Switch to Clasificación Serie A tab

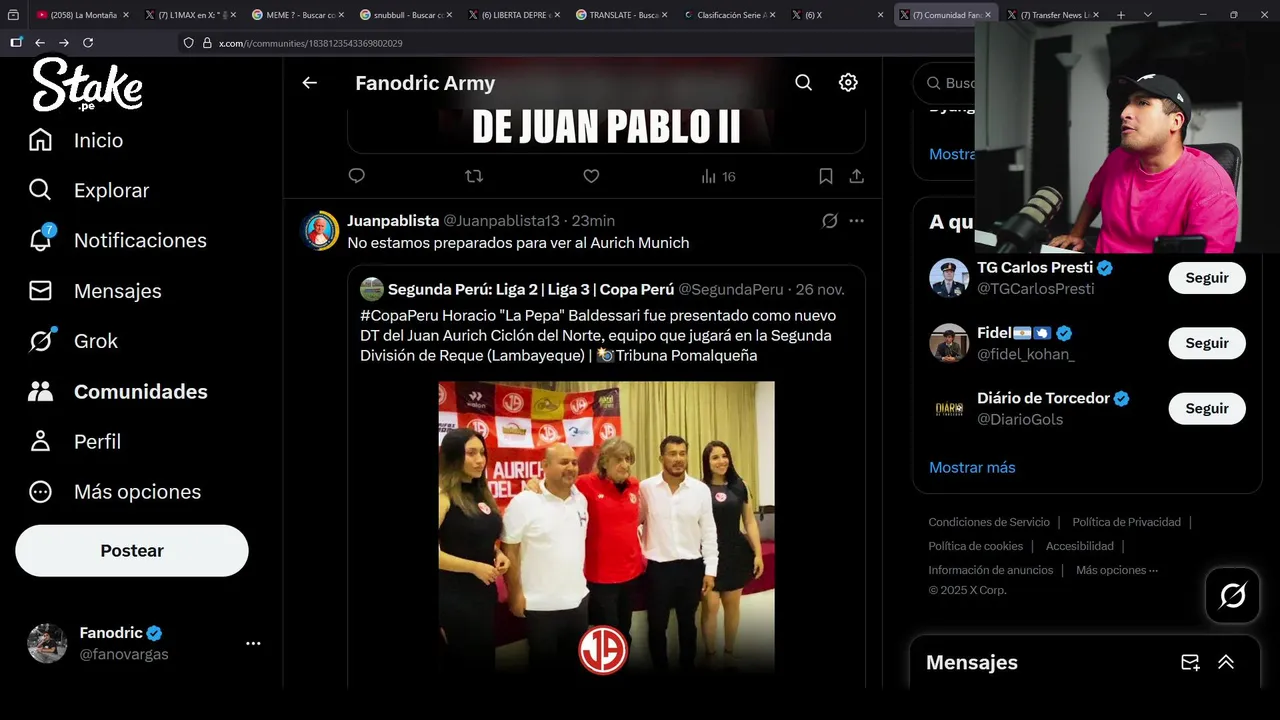coord(728,15)
